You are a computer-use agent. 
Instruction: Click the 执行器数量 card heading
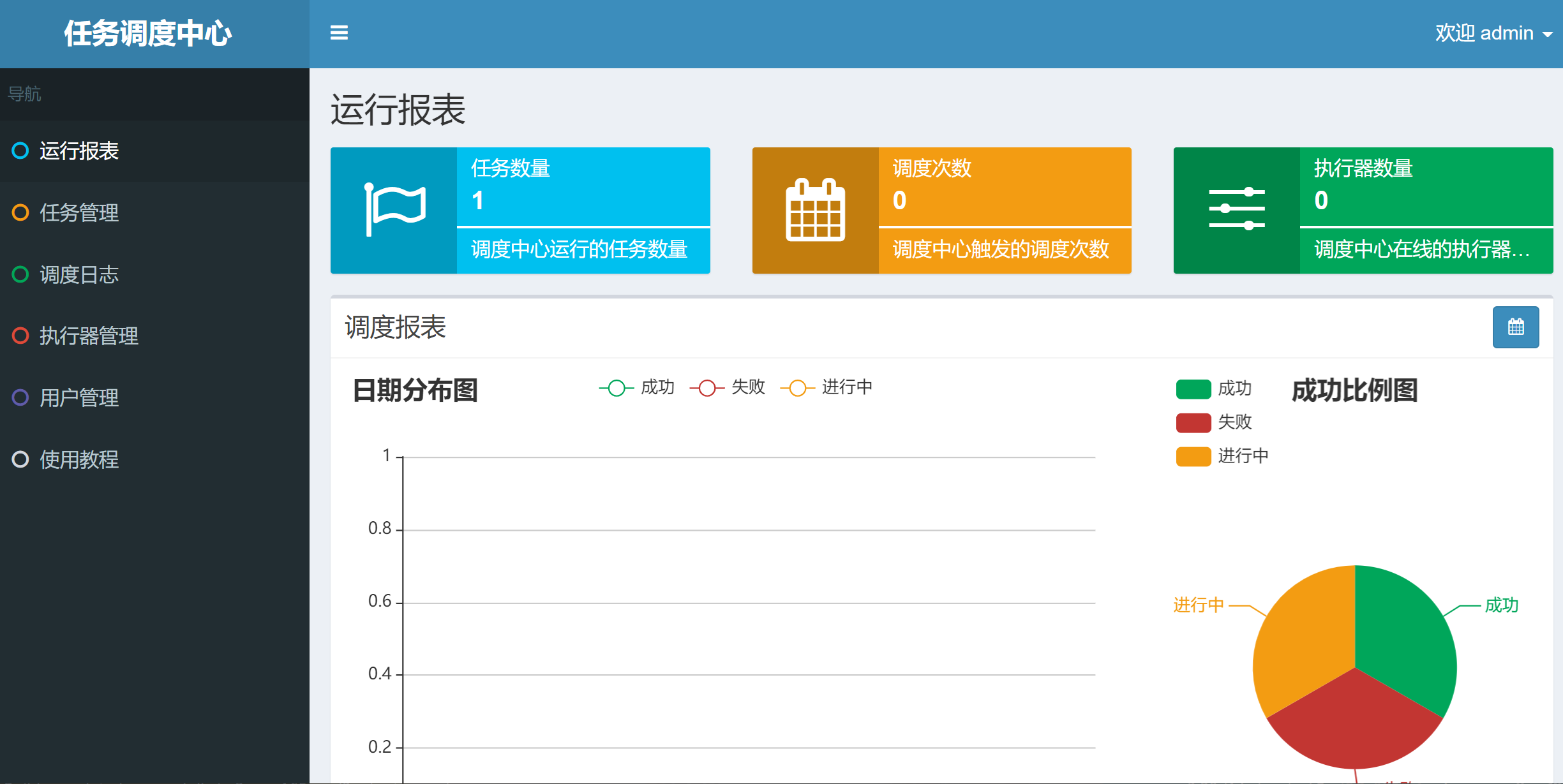coord(1363,168)
